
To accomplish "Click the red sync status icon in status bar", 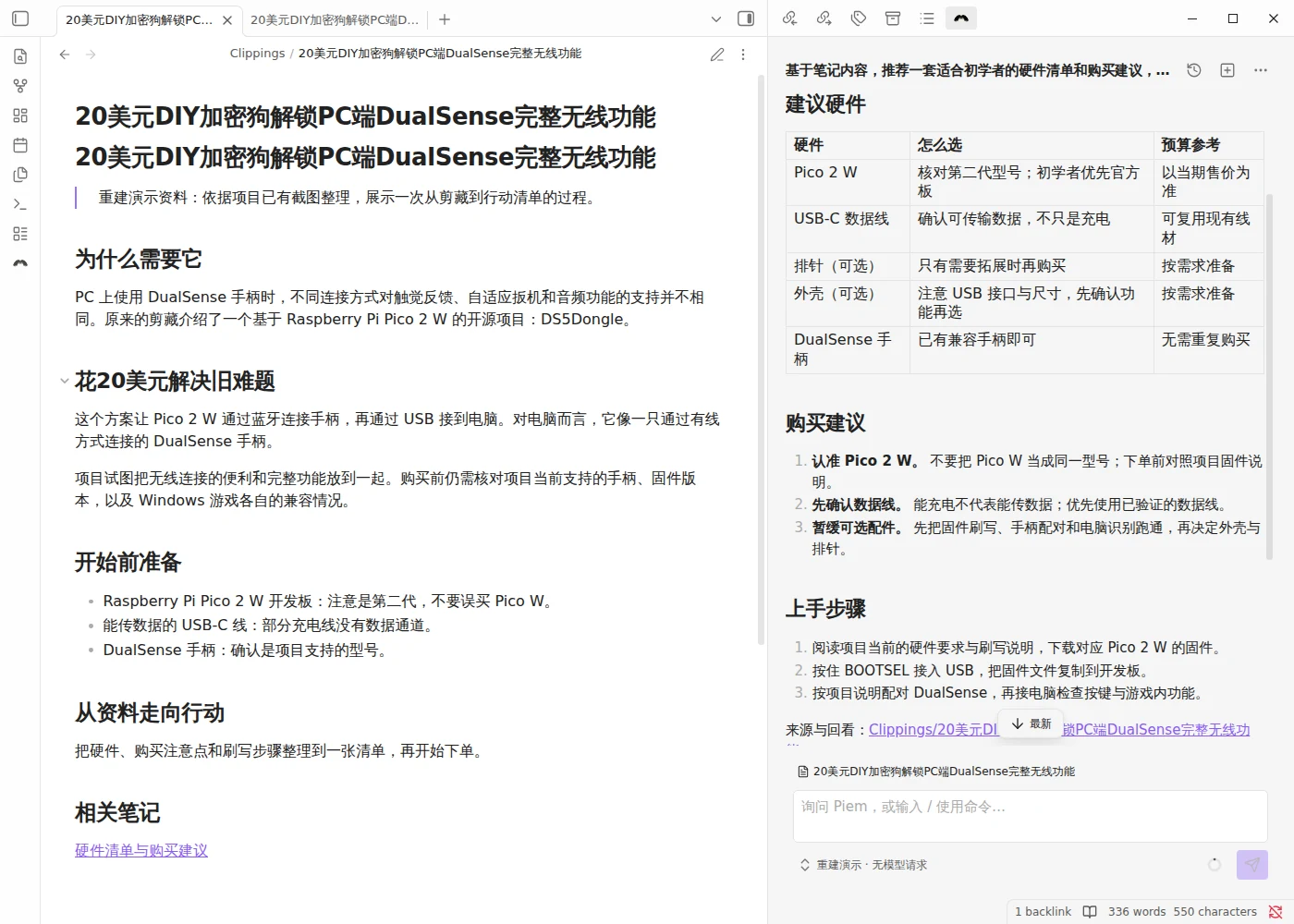I will [1276, 912].
